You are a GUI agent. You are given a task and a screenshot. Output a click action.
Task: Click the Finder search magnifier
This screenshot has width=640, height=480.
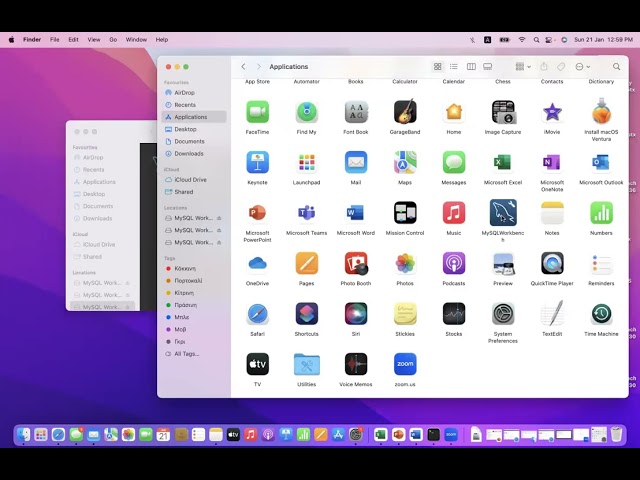point(616,67)
